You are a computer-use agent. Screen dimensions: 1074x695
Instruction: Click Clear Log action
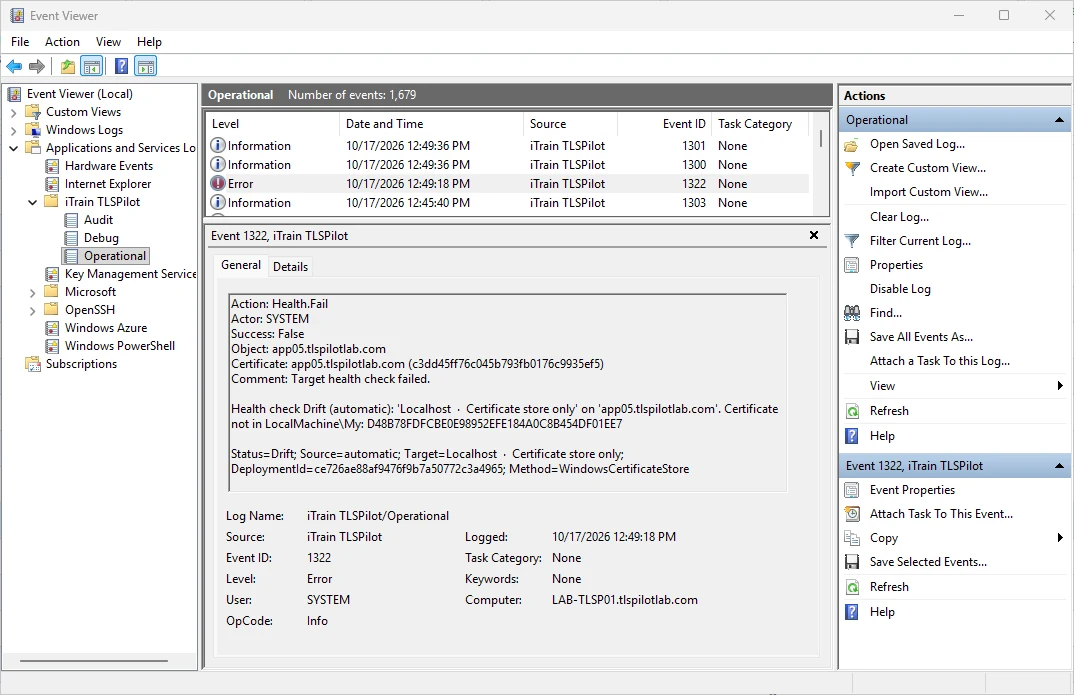pyautogui.click(x=899, y=217)
